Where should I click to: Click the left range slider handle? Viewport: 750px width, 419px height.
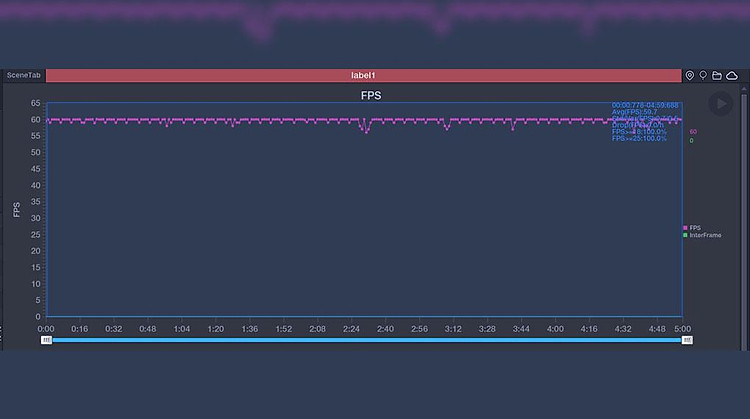pyautogui.click(x=46, y=340)
